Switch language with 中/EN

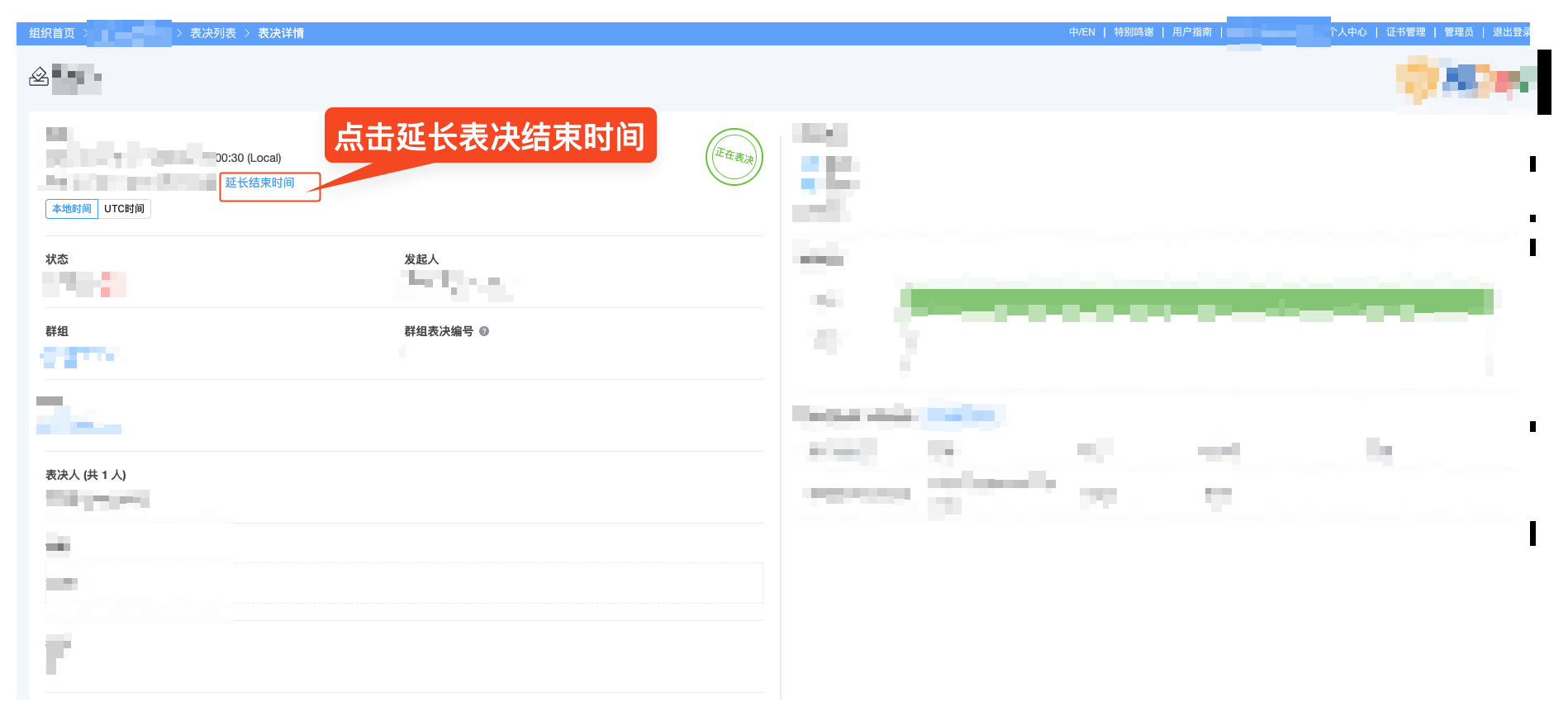(x=1081, y=32)
